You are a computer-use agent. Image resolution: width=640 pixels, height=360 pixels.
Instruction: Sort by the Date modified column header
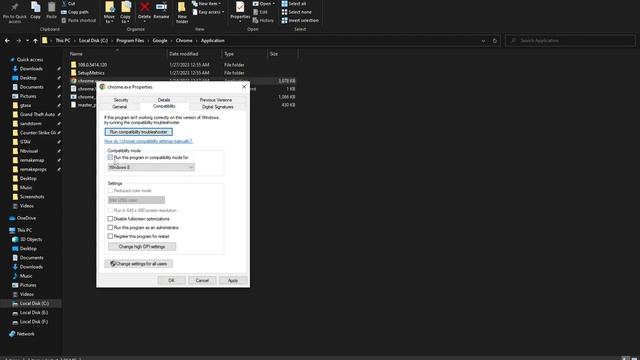(184, 54)
